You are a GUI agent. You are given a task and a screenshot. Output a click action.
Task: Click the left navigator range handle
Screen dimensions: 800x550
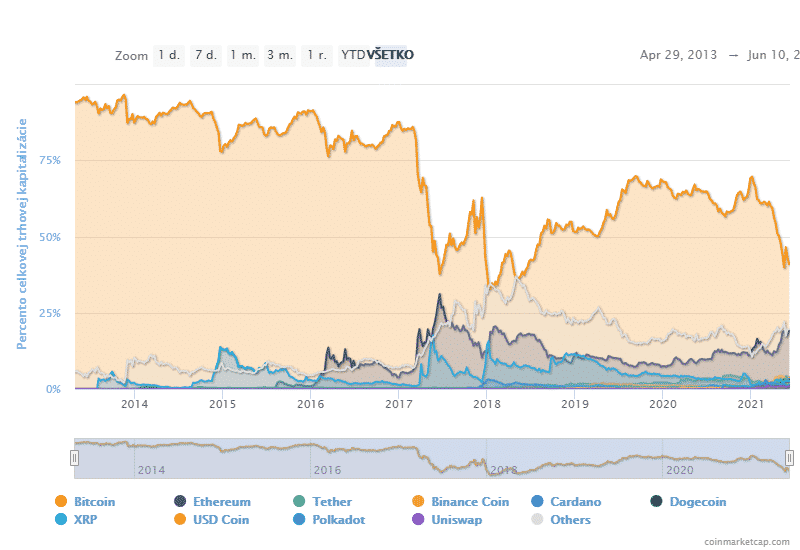pyautogui.click(x=74, y=457)
